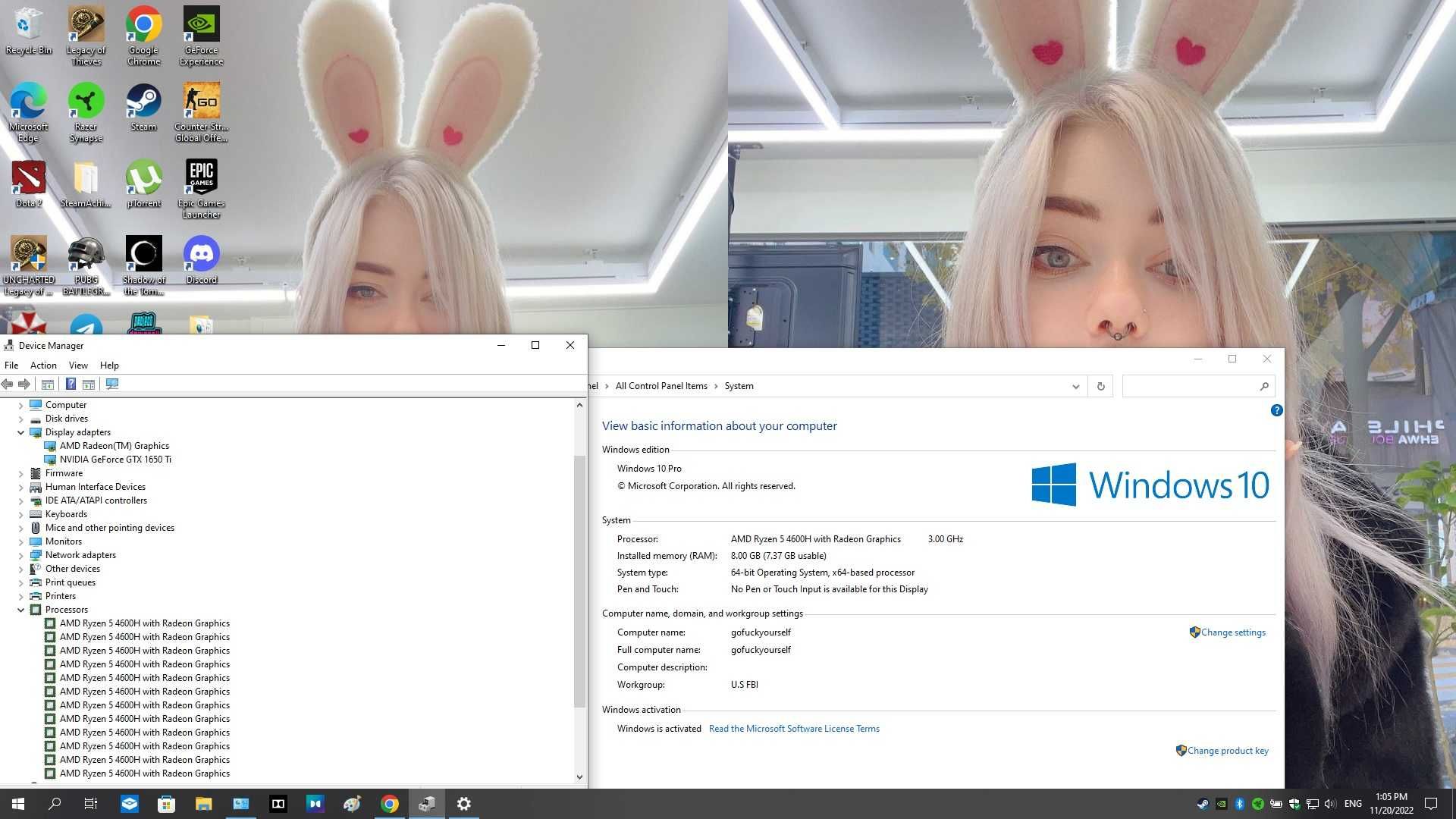The width and height of the screenshot is (1456, 819).
Task: Click the scroll down arrow in Device Manager
Action: [x=579, y=777]
